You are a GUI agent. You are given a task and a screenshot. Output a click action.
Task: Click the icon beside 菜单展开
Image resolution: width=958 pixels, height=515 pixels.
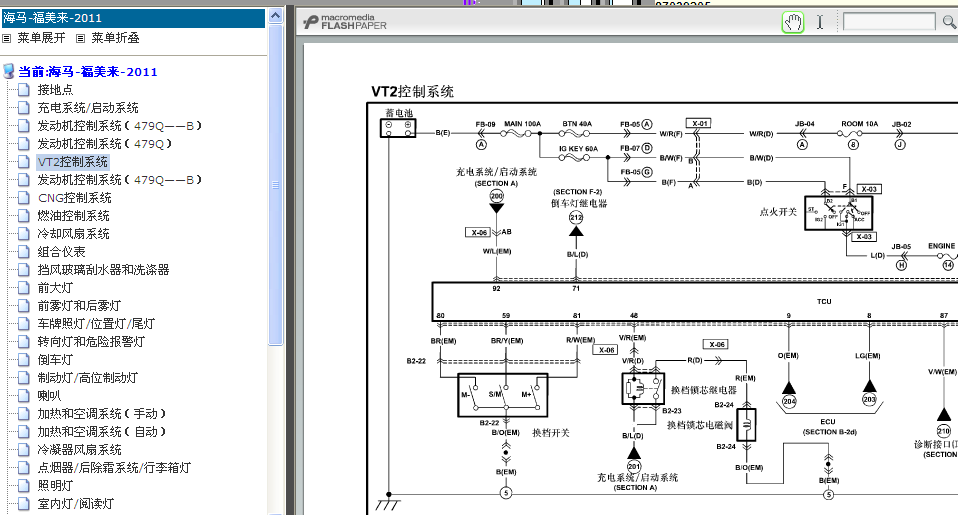[x=7, y=38]
